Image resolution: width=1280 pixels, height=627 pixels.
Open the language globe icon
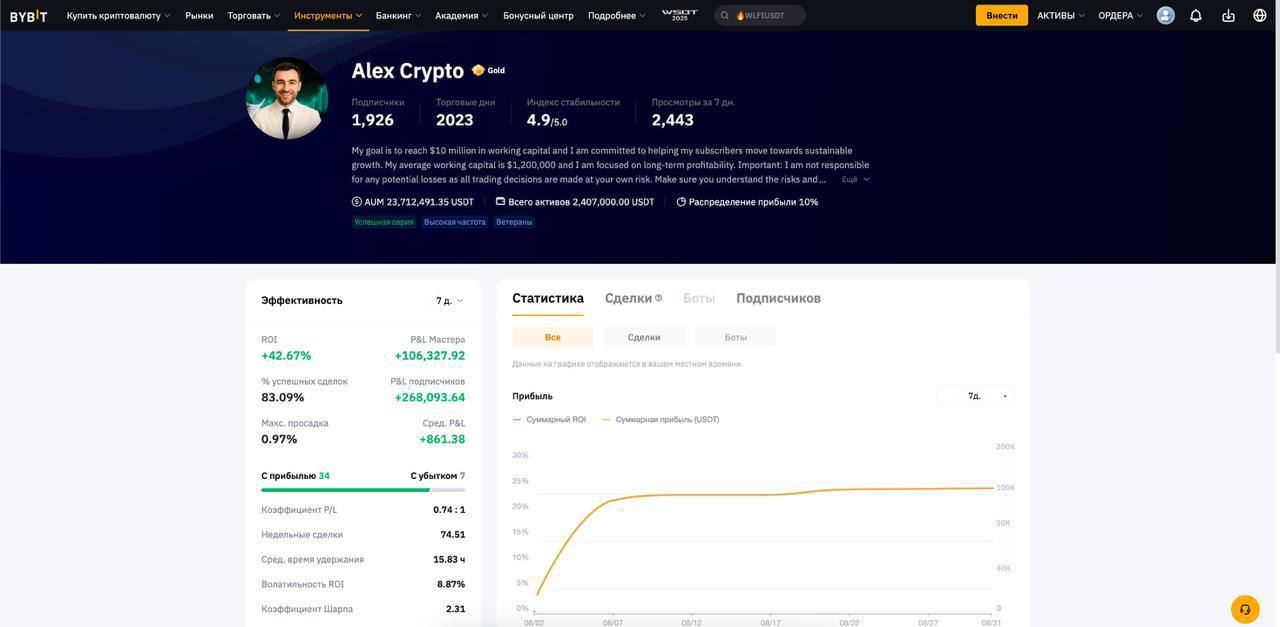click(1259, 15)
